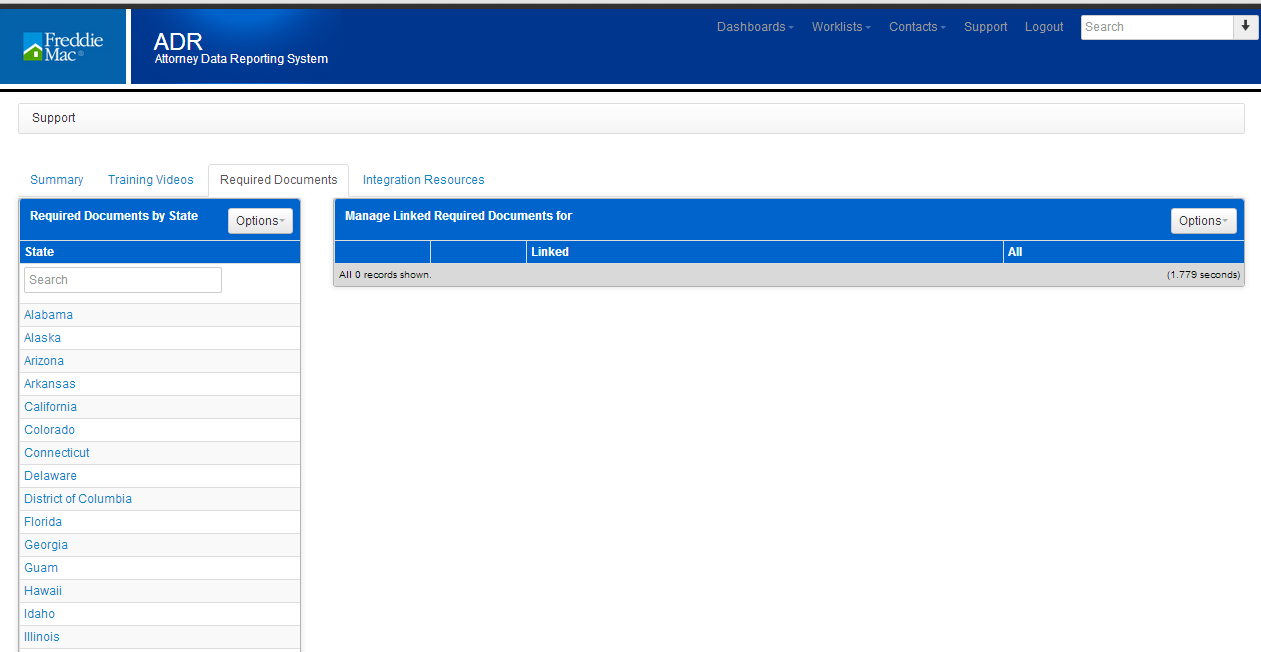Click the State search field

[123, 280]
